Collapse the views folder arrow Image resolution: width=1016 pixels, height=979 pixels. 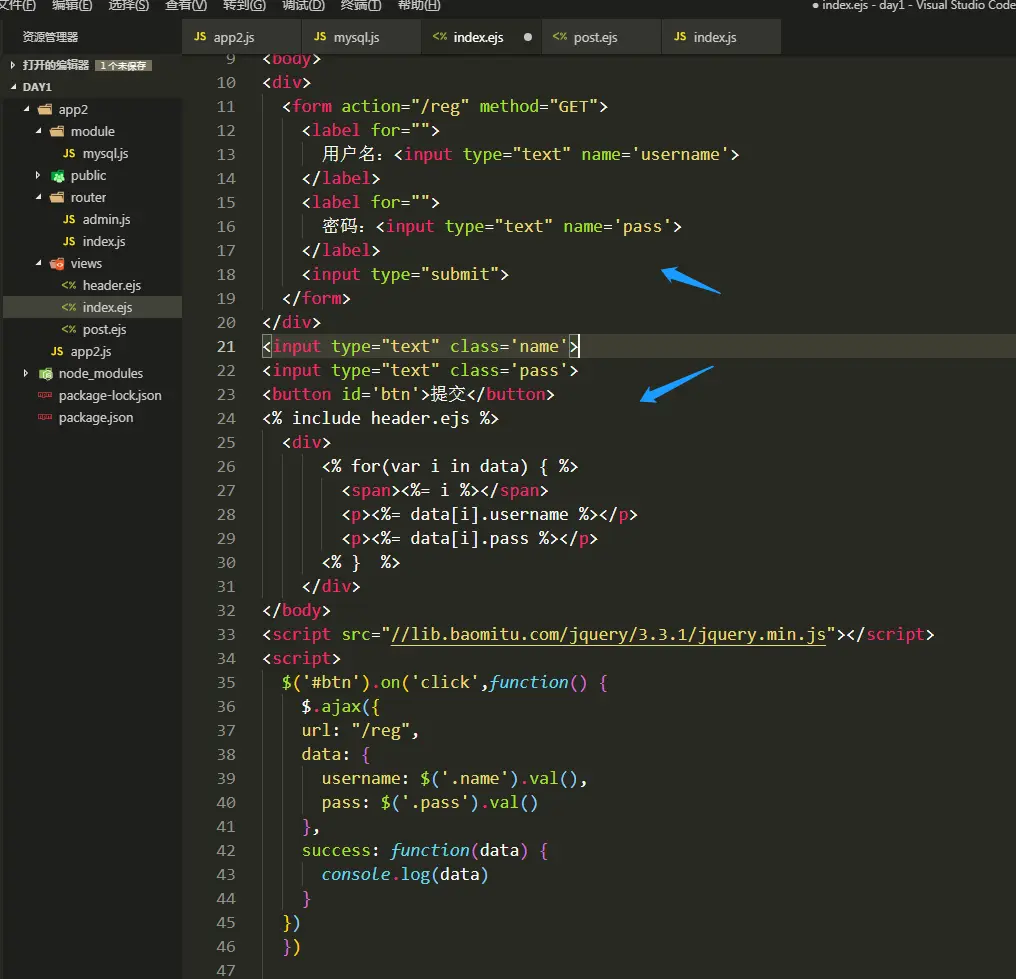pos(38,263)
